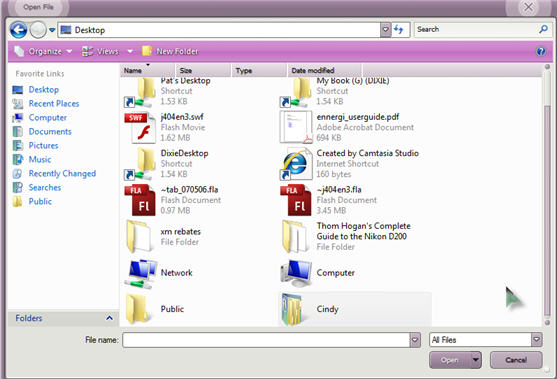Select ennergi_userguide.pdf thumbnail
The image size is (557, 379).
coord(296,127)
